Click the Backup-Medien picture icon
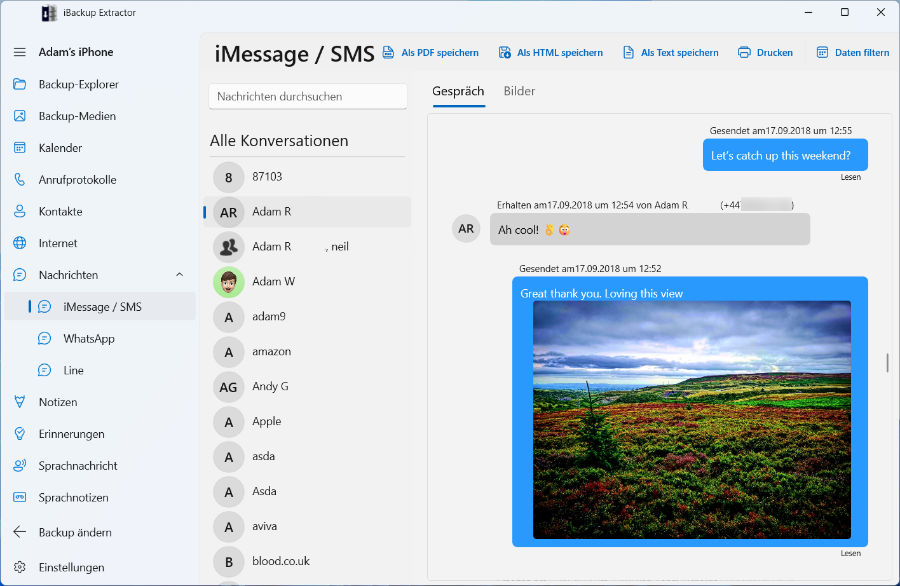900x586 pixels. pyautogui.click(x=20, y=116)
